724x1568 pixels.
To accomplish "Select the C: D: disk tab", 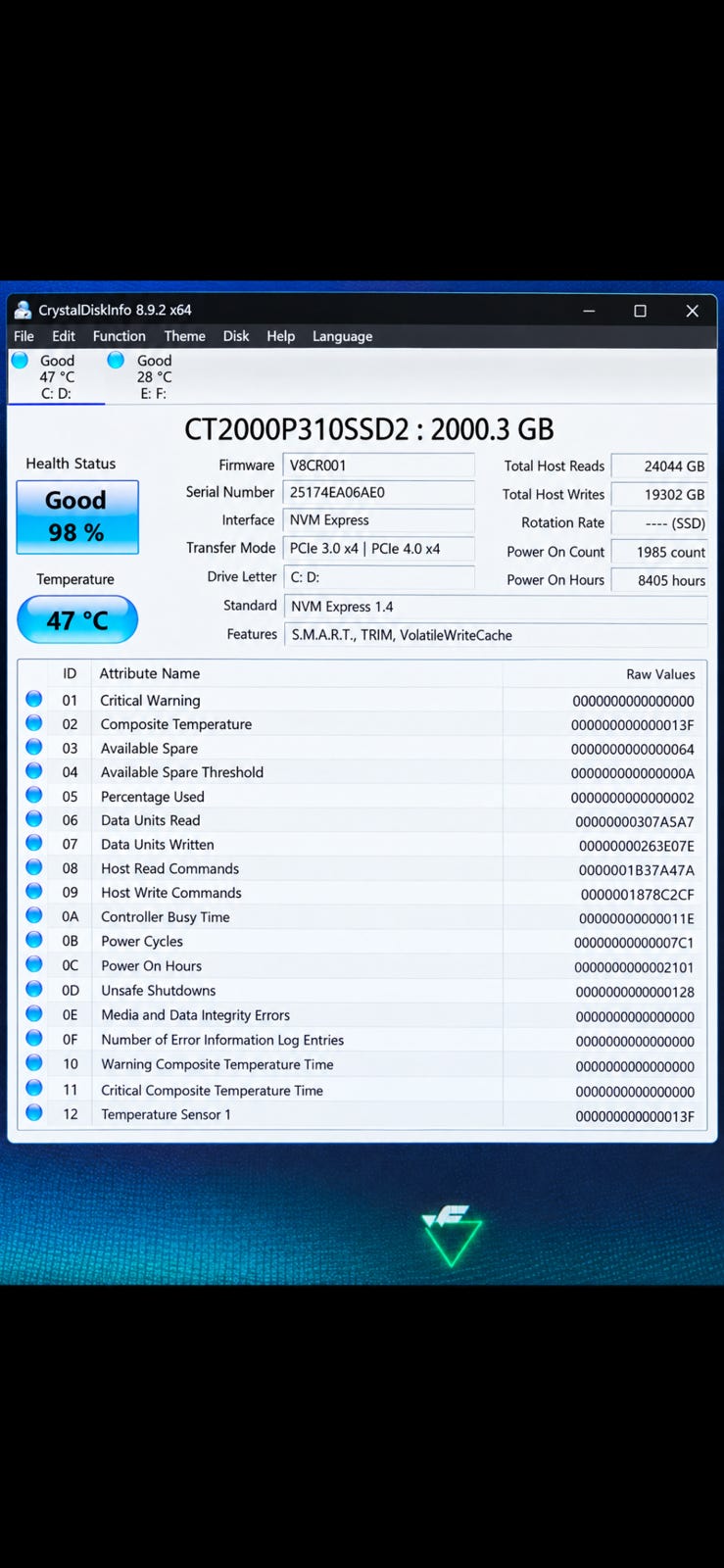I will pos(56,377).
